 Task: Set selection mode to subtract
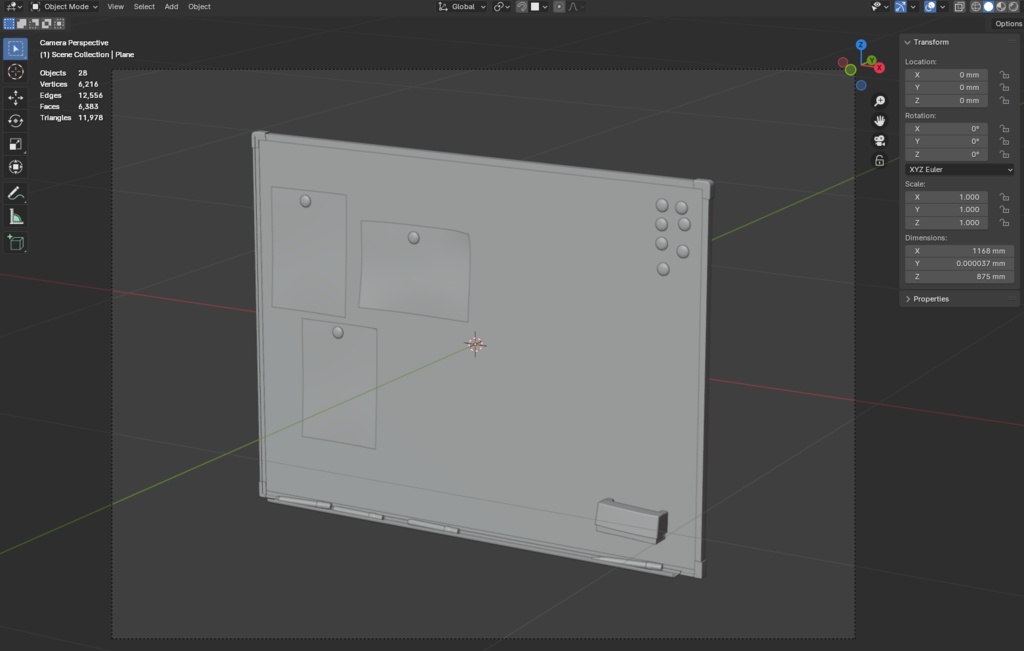[x=34, y=24]
